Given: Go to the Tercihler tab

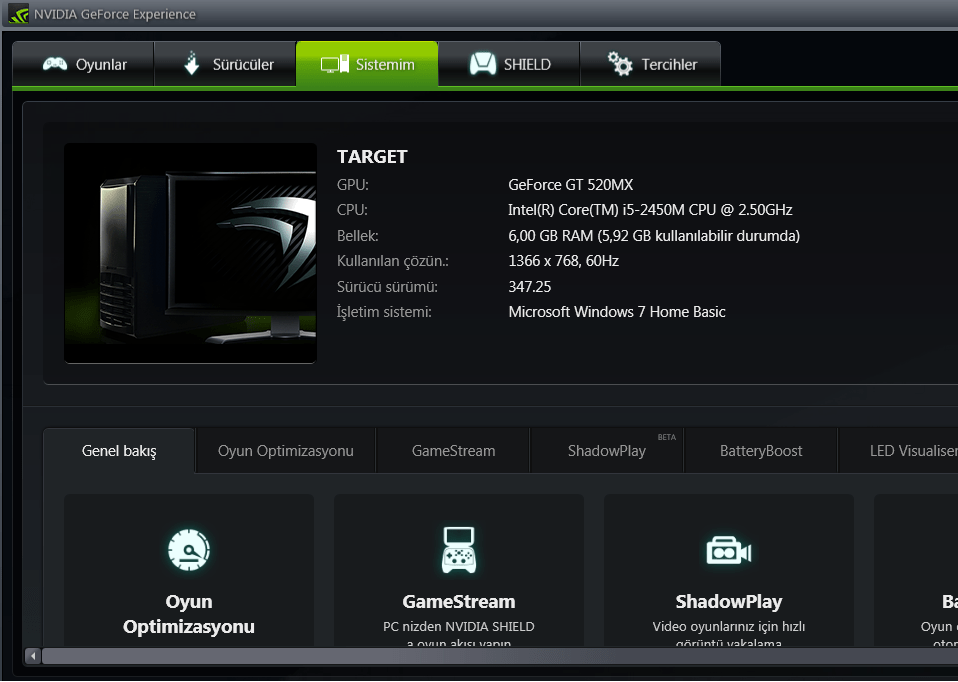Looking at the screenshot, I should (650, 64).
